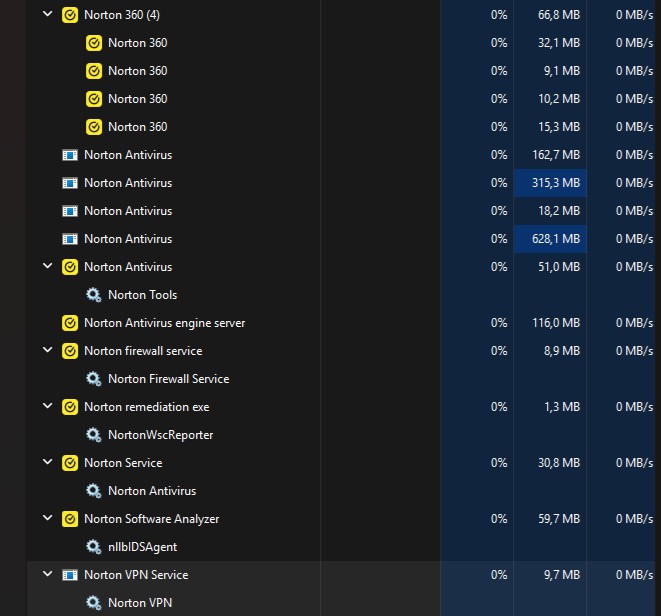Collapse the Norton VPN Service group
661x616 pixels.
[48, 574]
